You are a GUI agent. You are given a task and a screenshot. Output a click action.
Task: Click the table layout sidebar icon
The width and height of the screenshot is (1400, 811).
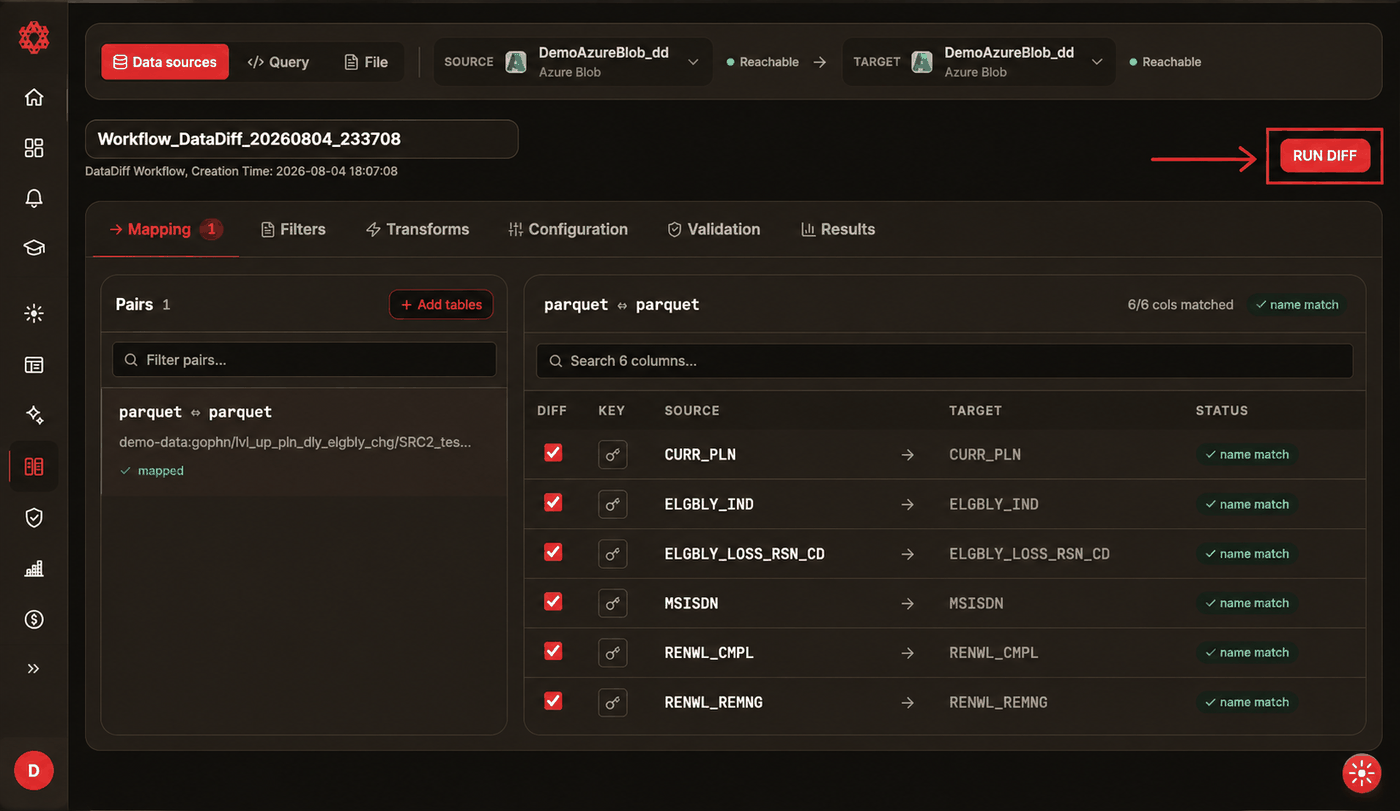coord(34,365)
